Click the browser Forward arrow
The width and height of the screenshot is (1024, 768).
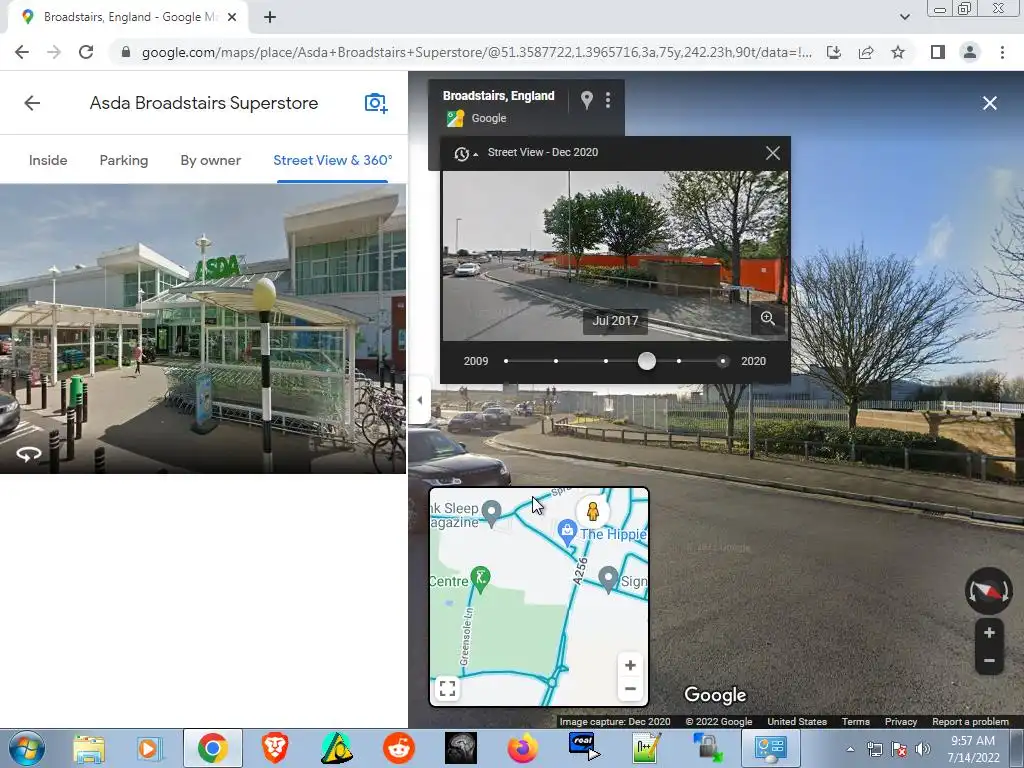pos(54,52)
